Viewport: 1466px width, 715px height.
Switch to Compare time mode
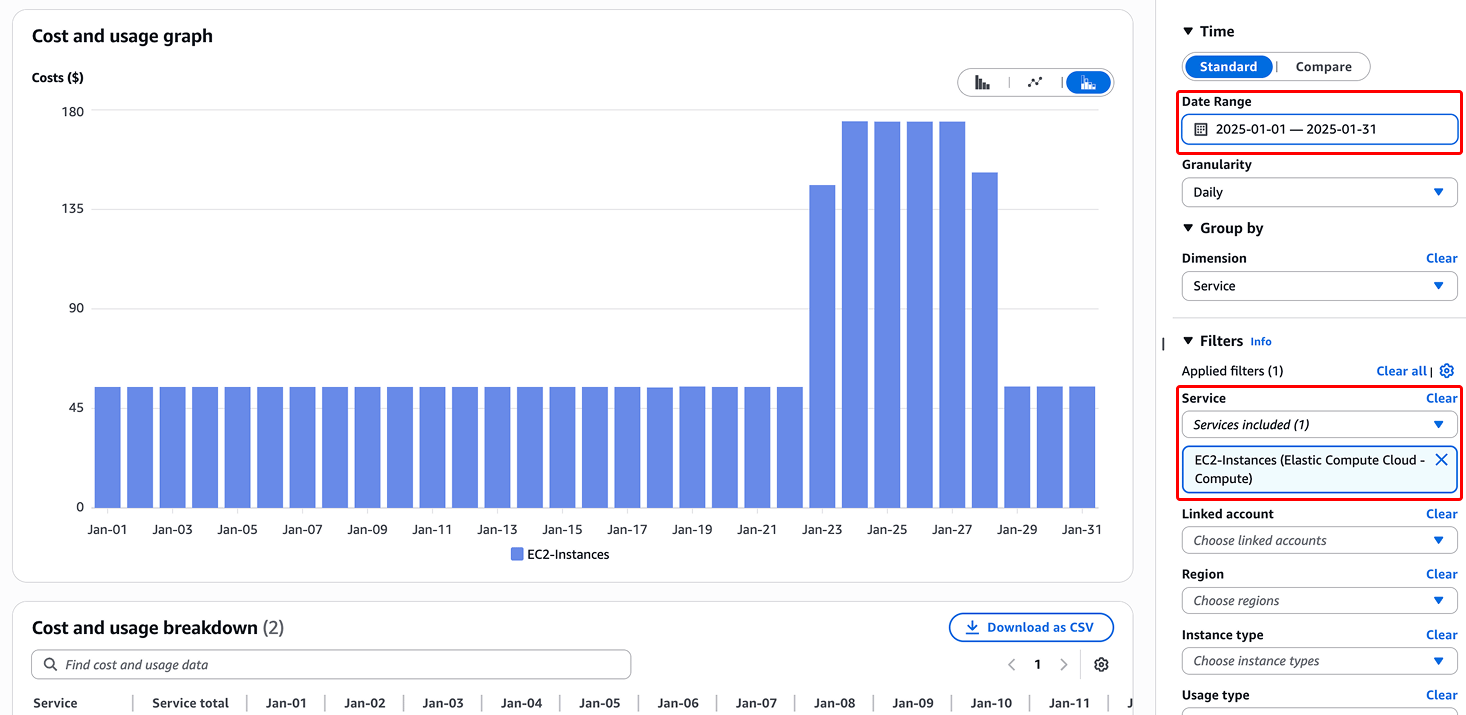(x=1323, y=67)
